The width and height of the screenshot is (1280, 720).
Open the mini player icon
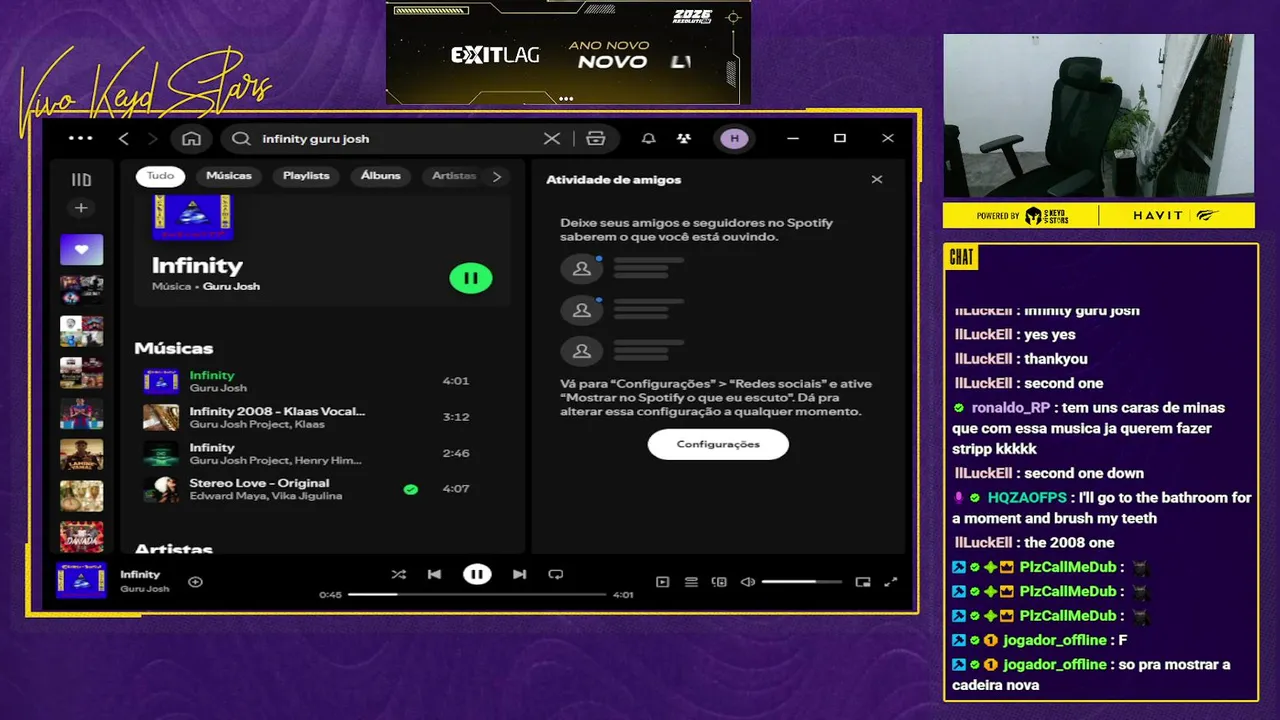pos(863,581)
